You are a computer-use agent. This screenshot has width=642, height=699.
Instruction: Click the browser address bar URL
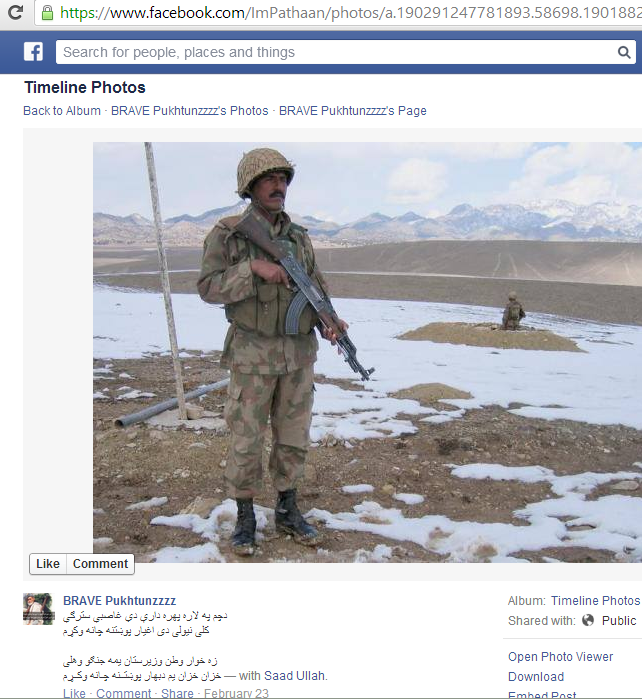[x=351, y=13]
